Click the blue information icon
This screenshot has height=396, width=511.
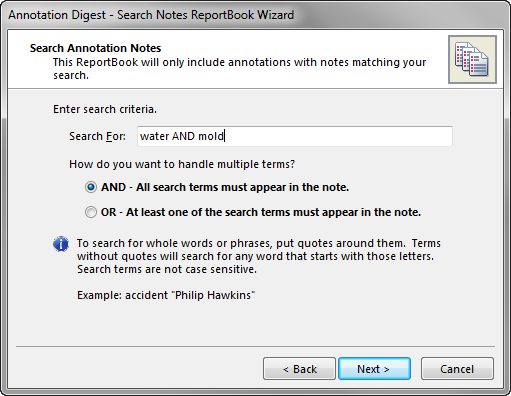coord(61,244)
